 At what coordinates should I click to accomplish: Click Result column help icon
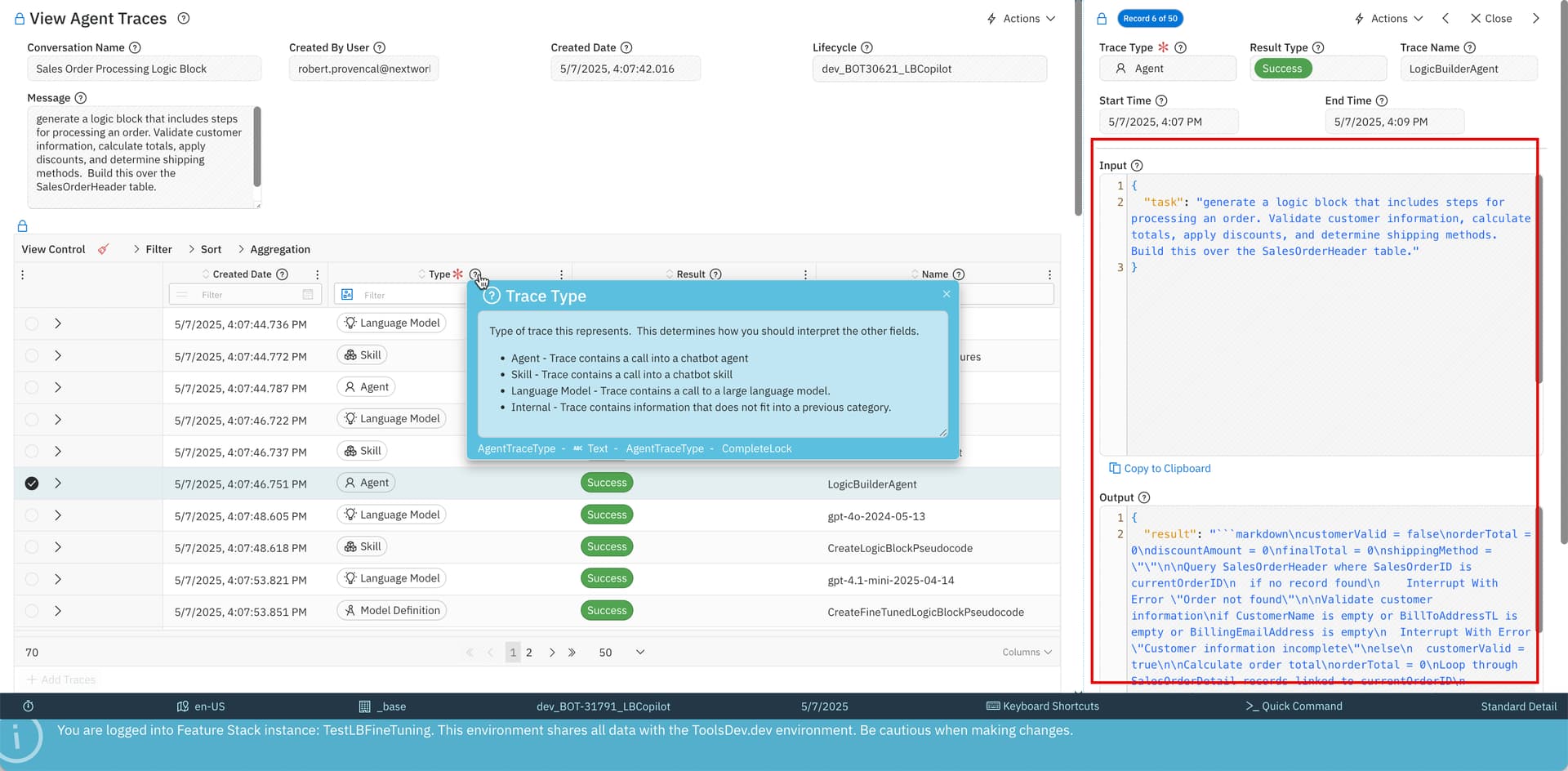pyautogui.click(x=716, y=274)
